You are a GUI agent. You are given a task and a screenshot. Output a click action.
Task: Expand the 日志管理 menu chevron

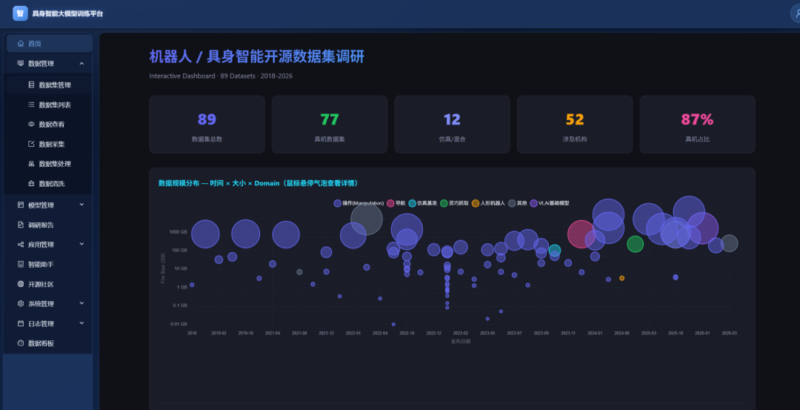click(82, 323)
